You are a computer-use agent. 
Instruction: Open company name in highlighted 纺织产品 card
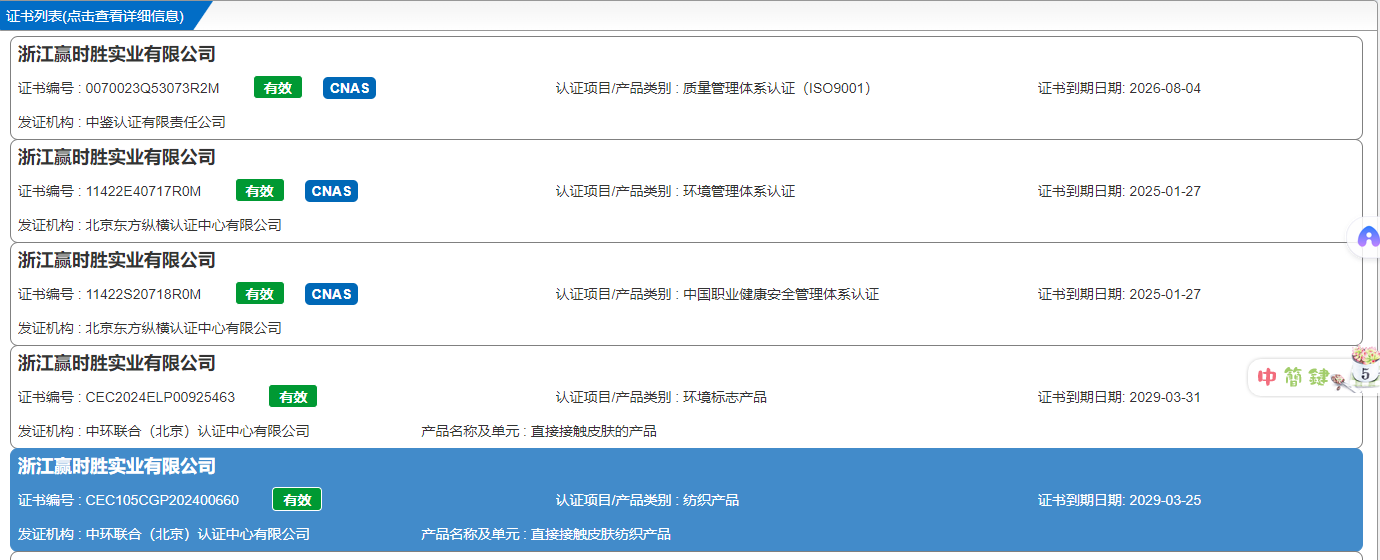pos(117,466)
